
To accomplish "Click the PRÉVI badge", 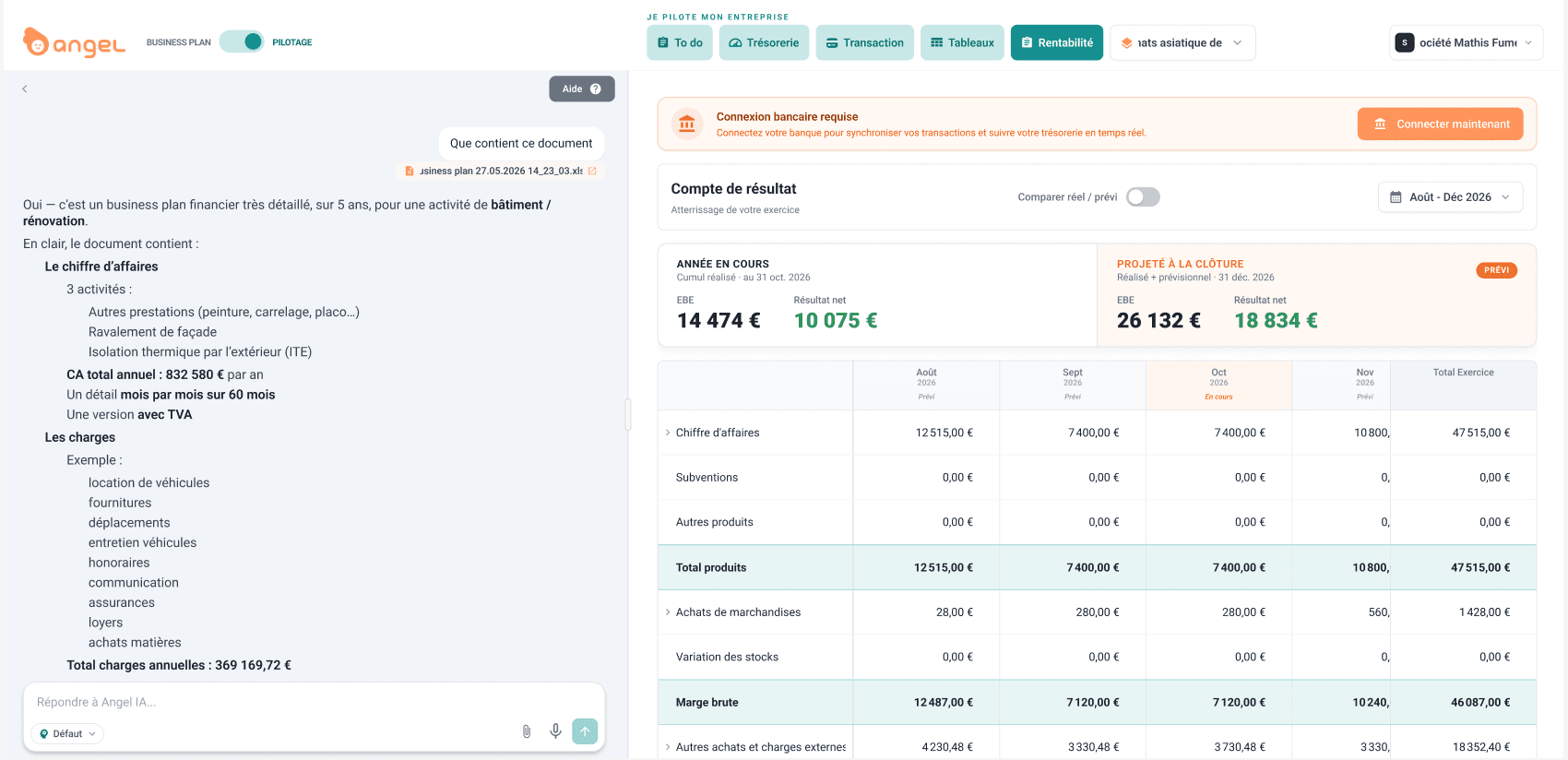I will (x=1497, y=270).
